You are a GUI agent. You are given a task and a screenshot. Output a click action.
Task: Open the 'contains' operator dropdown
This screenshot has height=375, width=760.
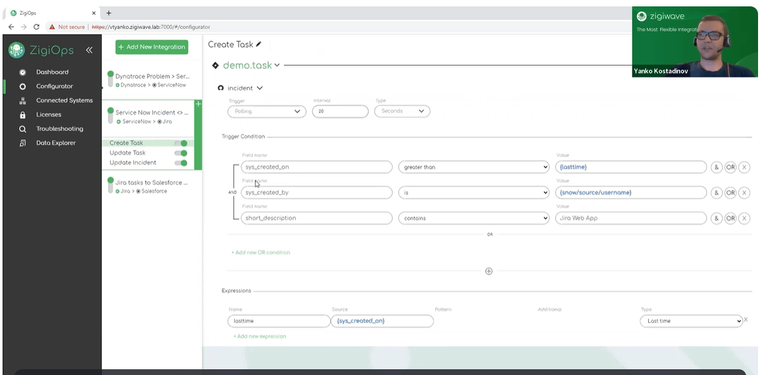click(x=474, y=219)
